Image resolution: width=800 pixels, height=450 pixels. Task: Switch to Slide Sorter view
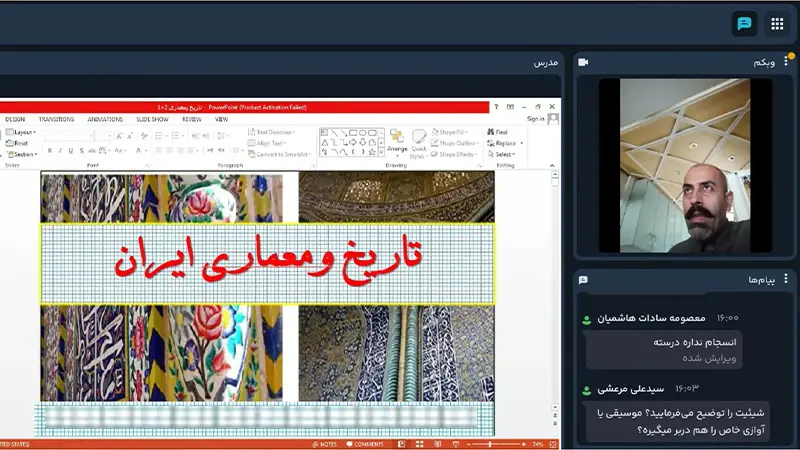tap(419, 444)
